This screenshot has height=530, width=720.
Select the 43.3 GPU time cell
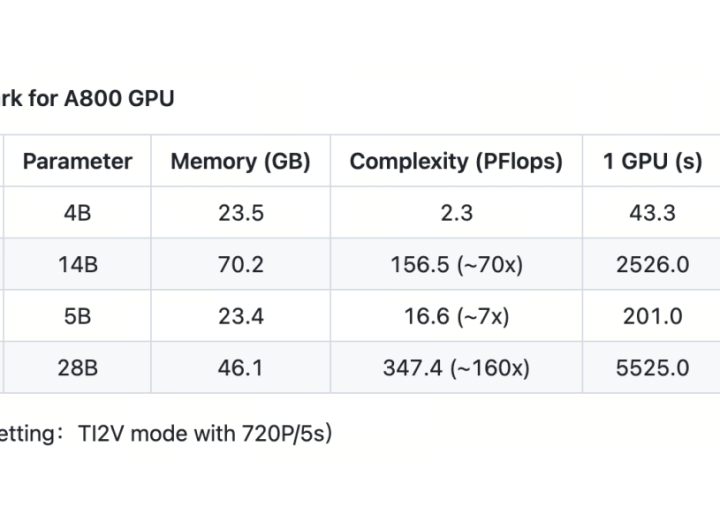point(652,213)
